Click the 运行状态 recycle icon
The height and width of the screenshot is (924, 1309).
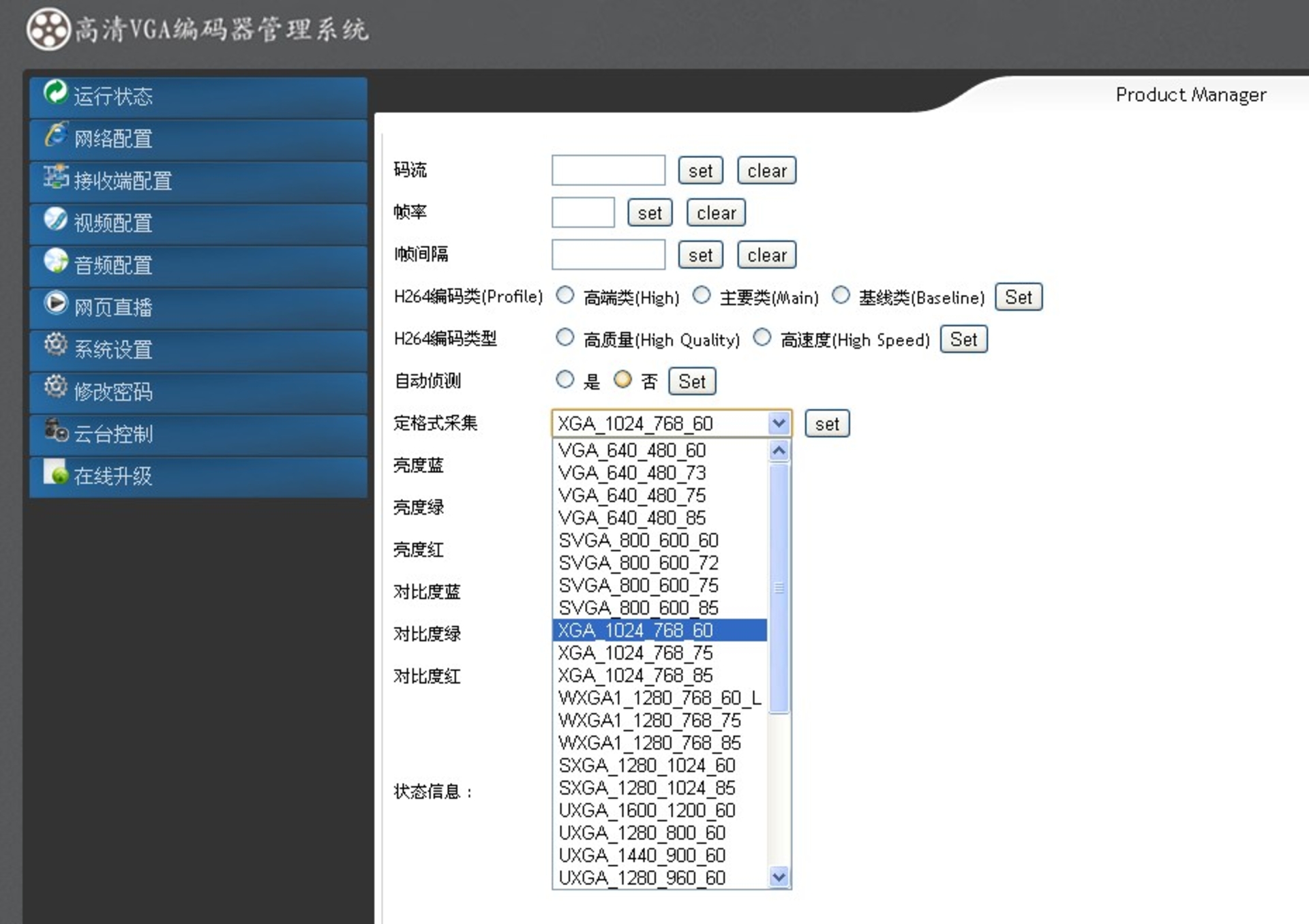55,92
